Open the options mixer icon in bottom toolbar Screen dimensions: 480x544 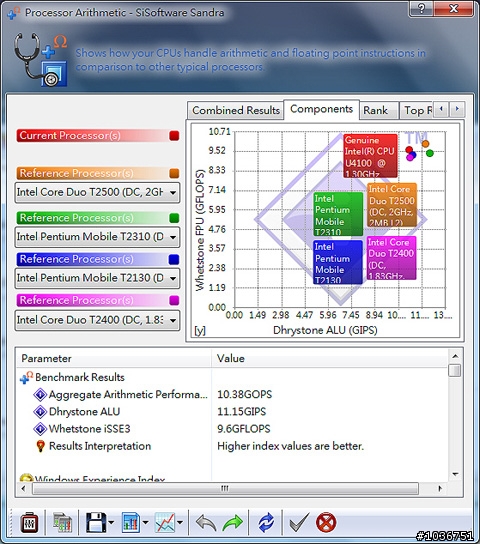(x=29, y=522)
